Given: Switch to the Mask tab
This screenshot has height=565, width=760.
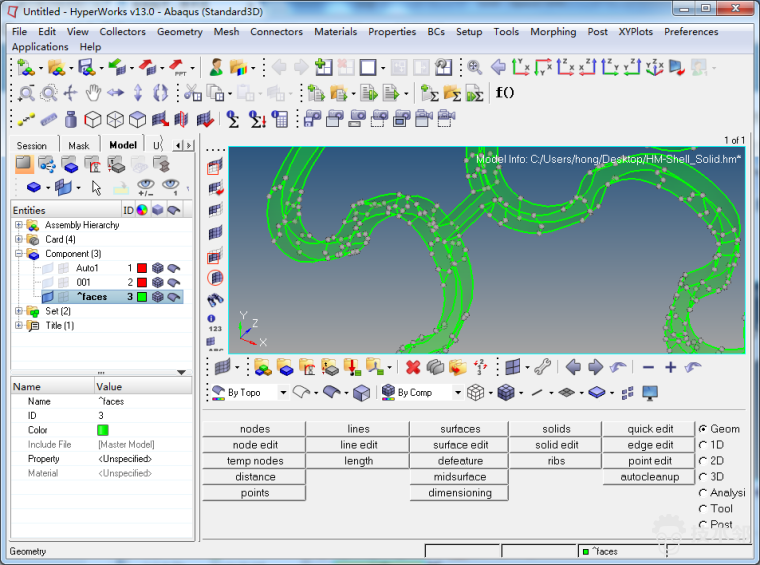Looking at the screenshot, I should point(78,145).
